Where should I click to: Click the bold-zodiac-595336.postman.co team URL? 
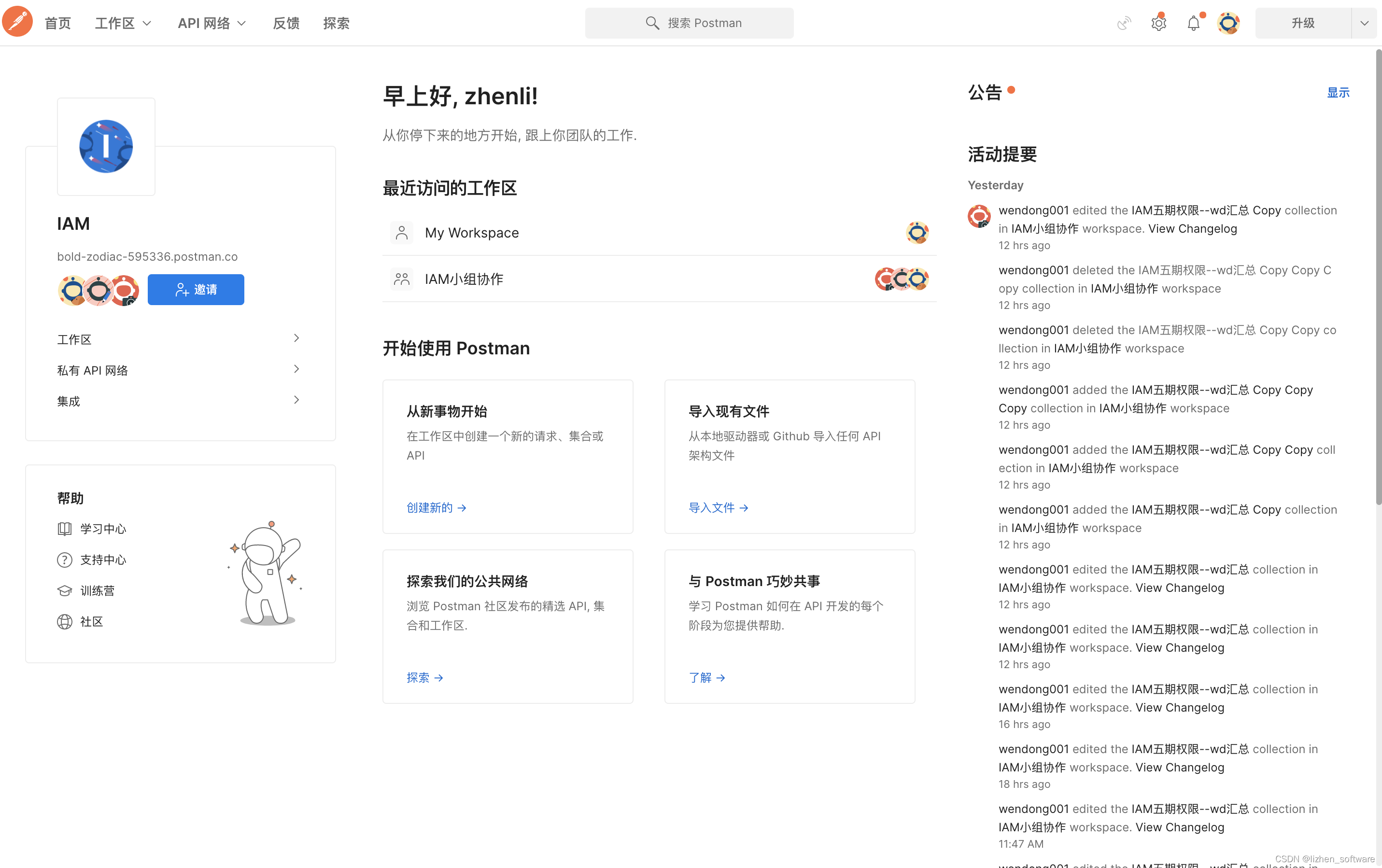[147, 256]
